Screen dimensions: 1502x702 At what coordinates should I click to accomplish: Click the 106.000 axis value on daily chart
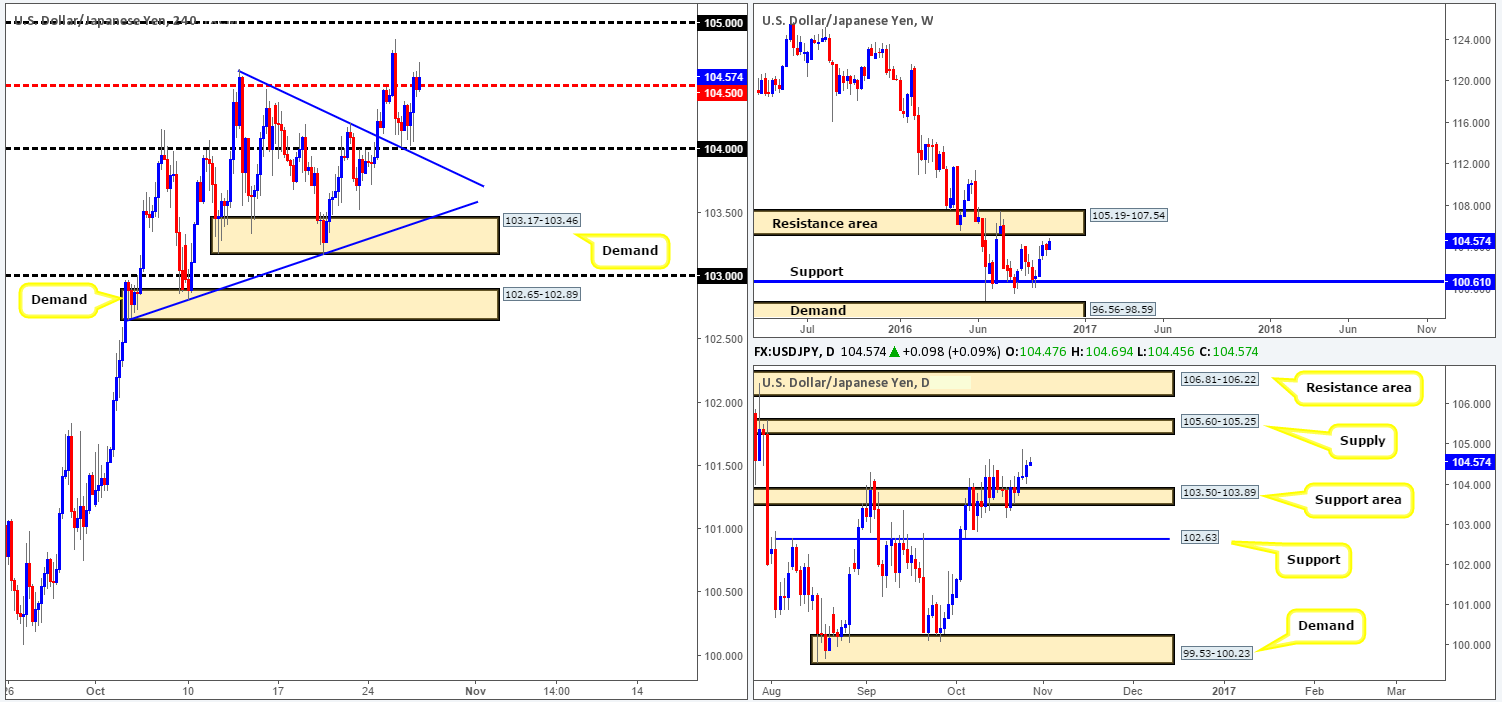tap(1470, 404)
